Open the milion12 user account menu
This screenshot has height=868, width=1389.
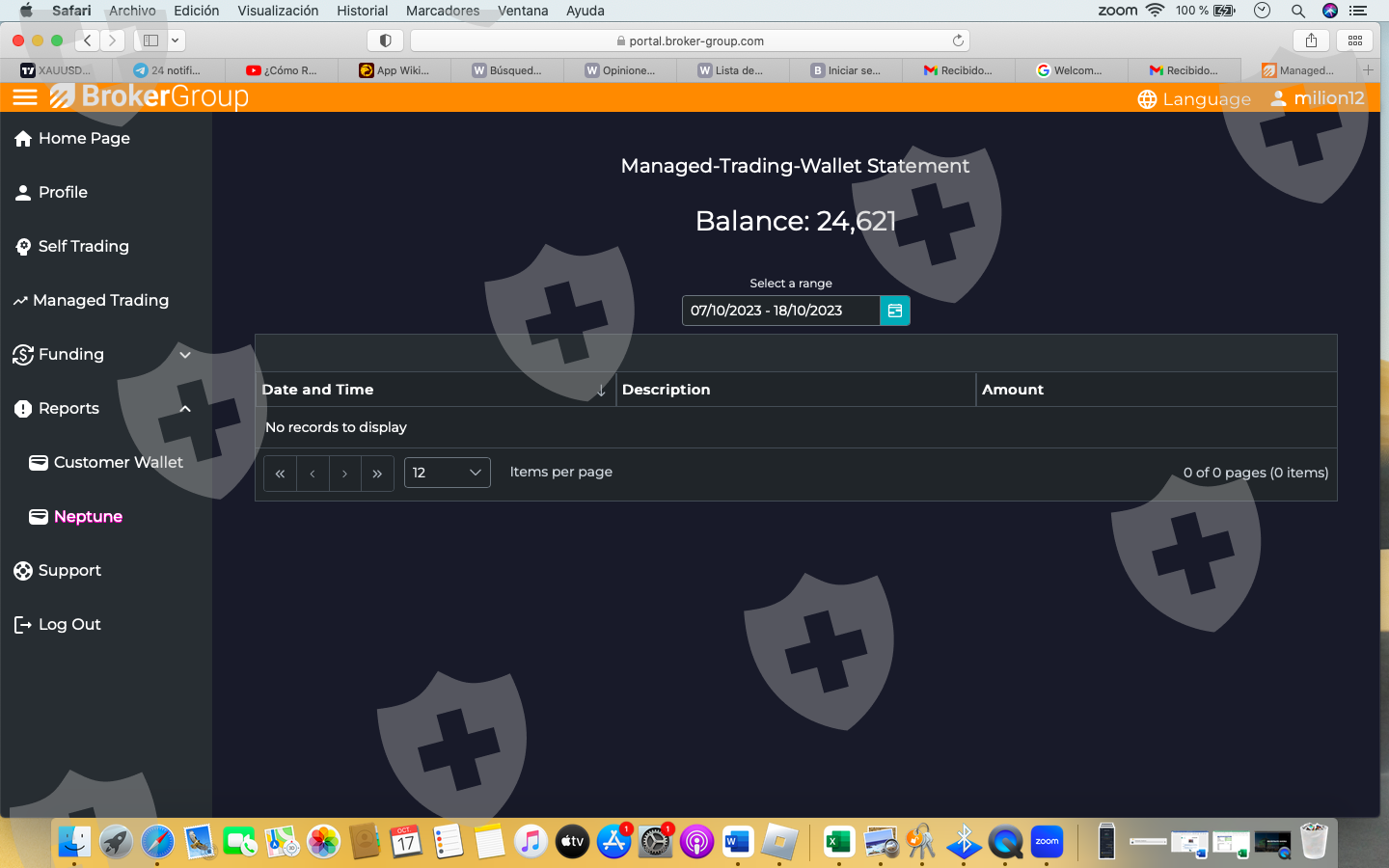pyautogui.click(x=1318, y=98)
